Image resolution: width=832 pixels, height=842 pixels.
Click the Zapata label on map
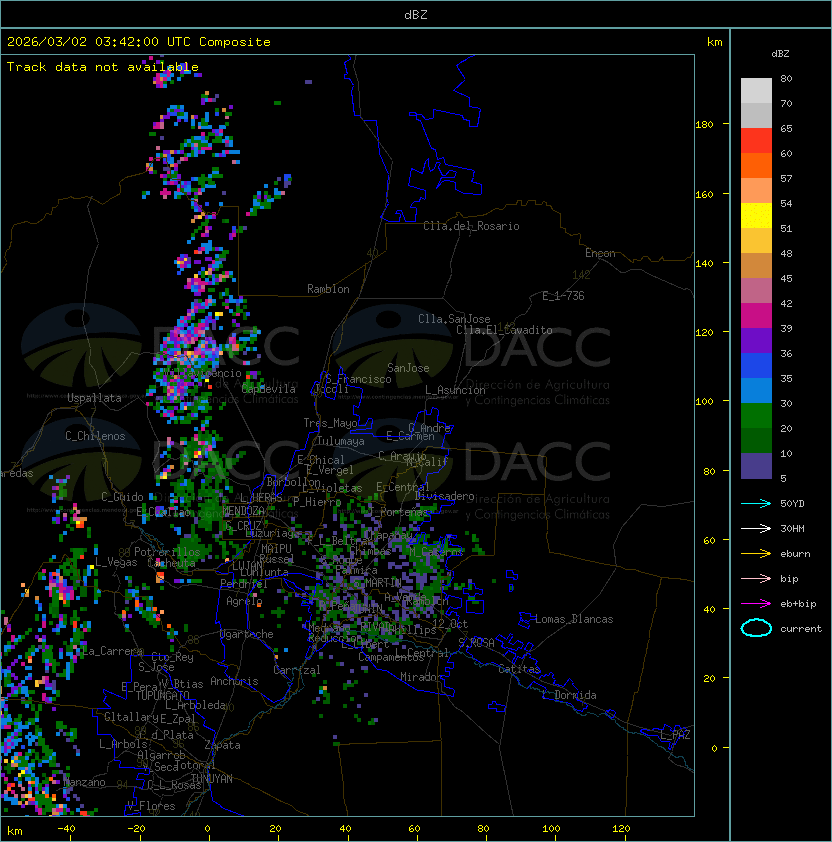pos(222,745)
